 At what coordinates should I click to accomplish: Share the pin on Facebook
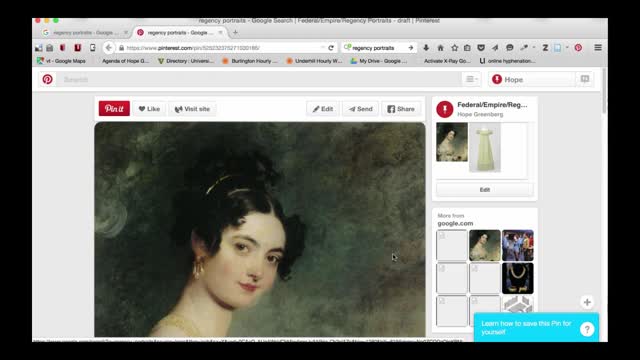401,109
